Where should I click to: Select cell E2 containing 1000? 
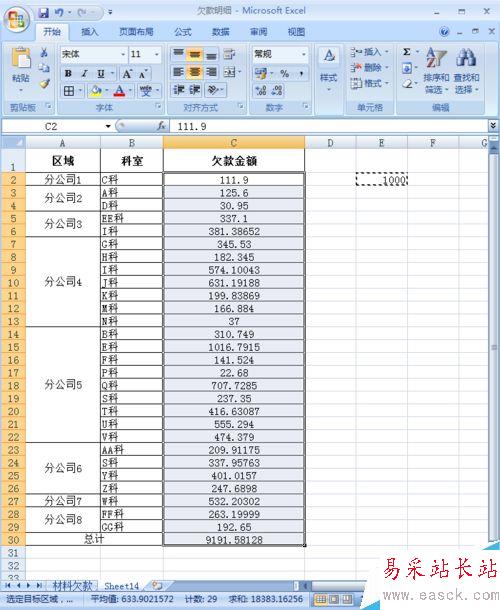[381, 179]
